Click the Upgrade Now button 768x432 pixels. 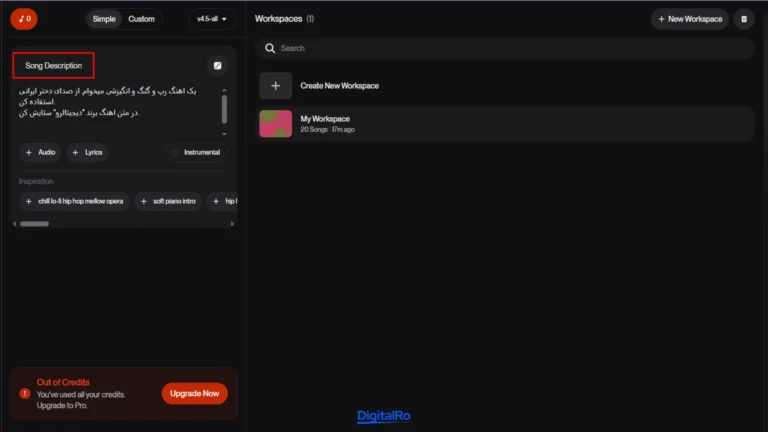click(194, 393)
